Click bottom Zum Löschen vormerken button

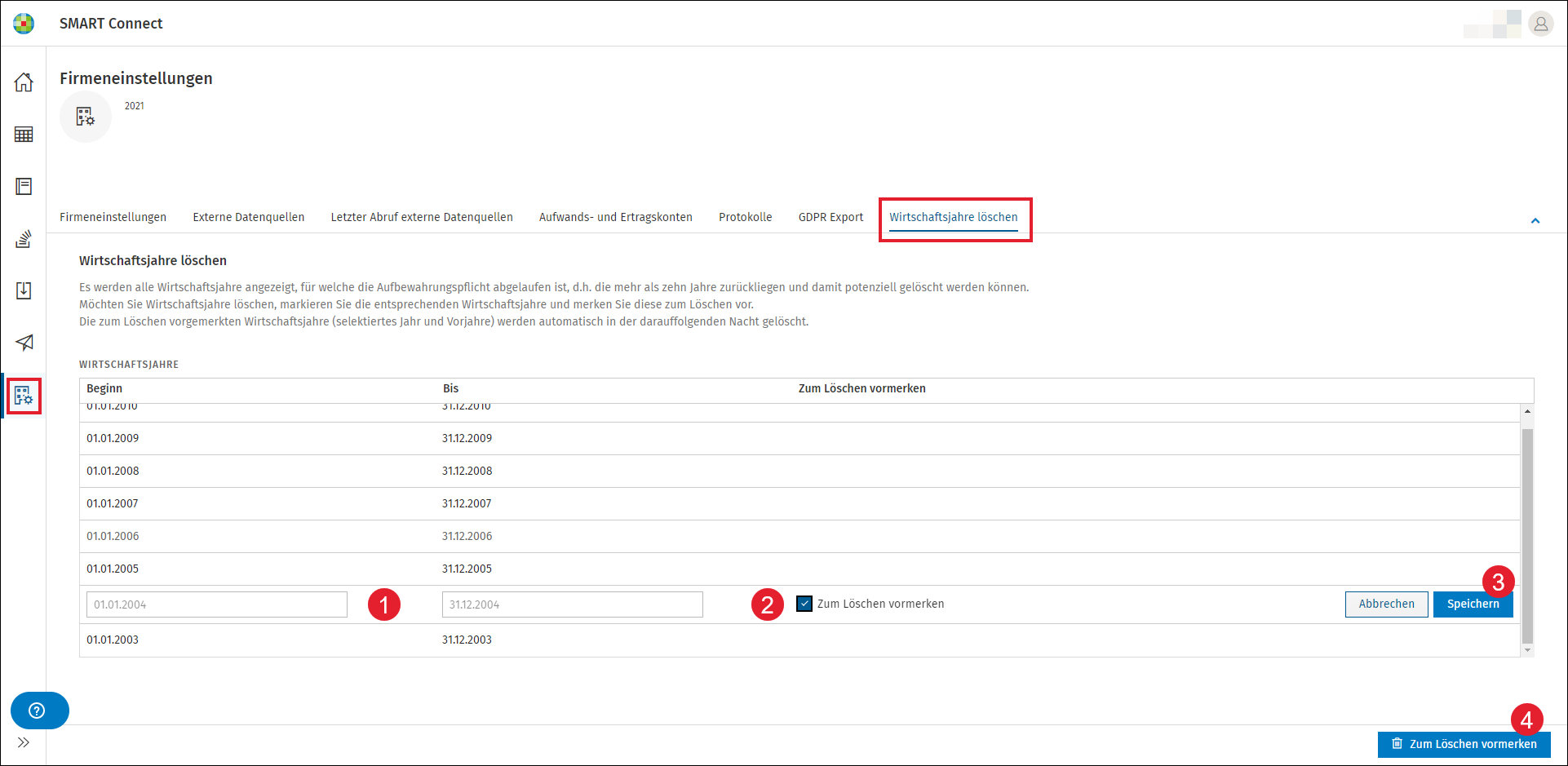pyautogui.click(x=1464, y=744)
